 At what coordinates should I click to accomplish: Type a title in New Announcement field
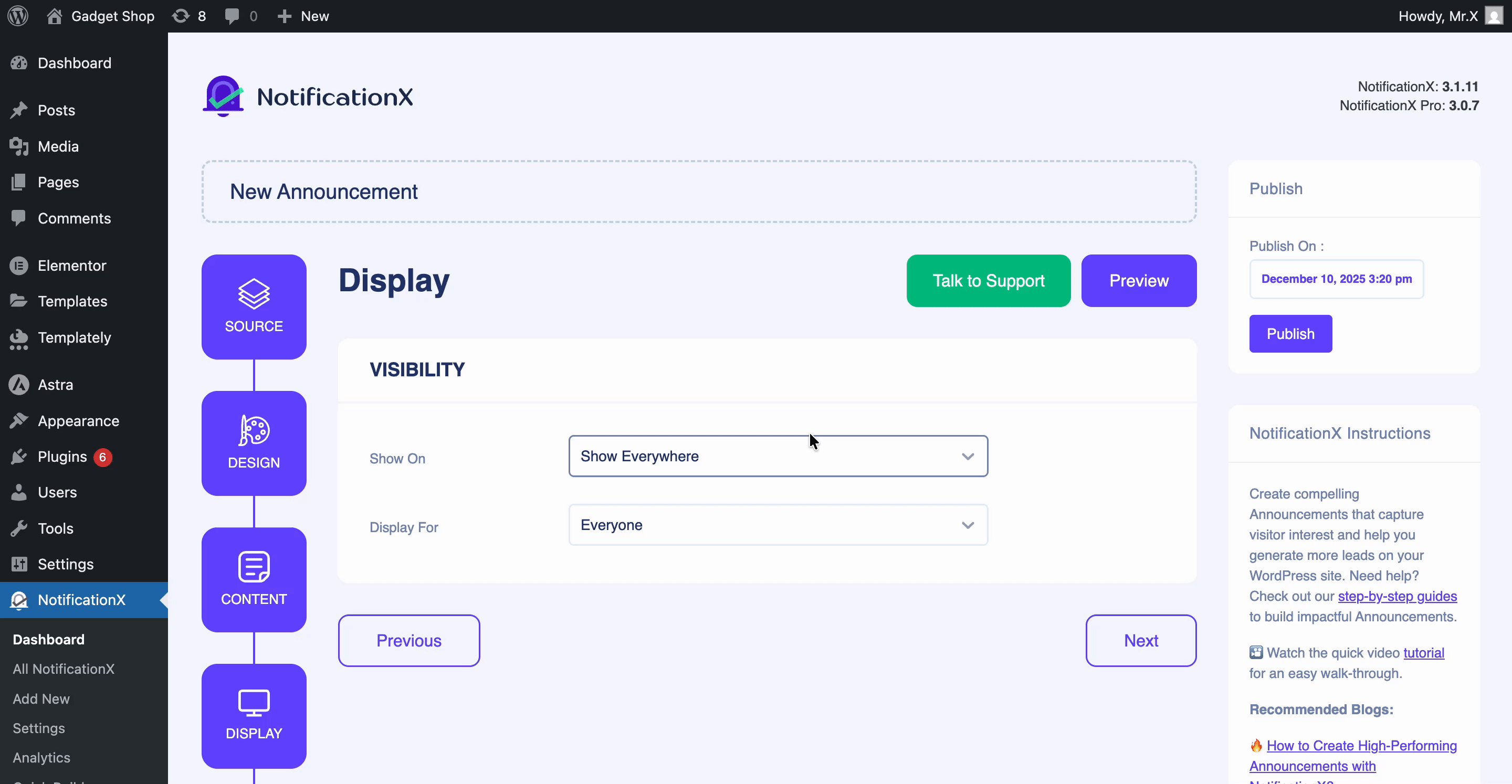pos(698,192)
